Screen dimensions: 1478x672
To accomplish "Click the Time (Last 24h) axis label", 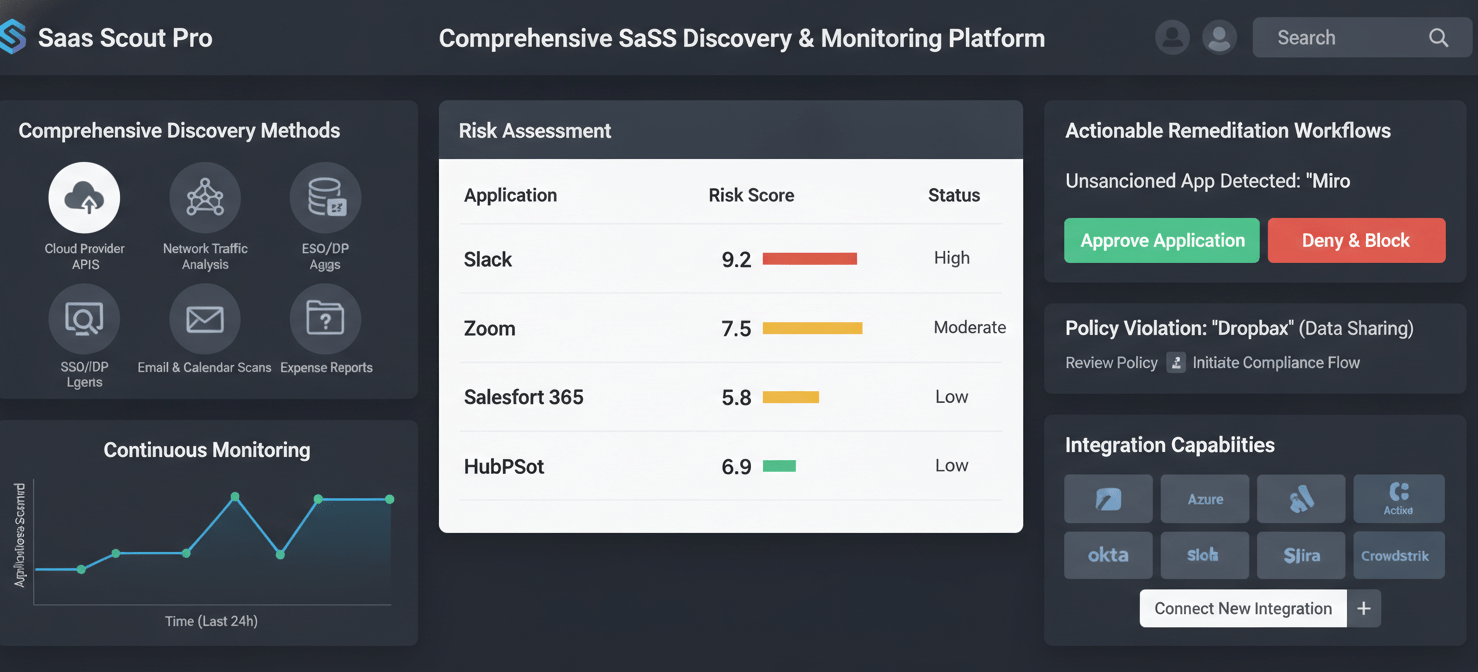I will pyautogui.click(x=211, y=621).
